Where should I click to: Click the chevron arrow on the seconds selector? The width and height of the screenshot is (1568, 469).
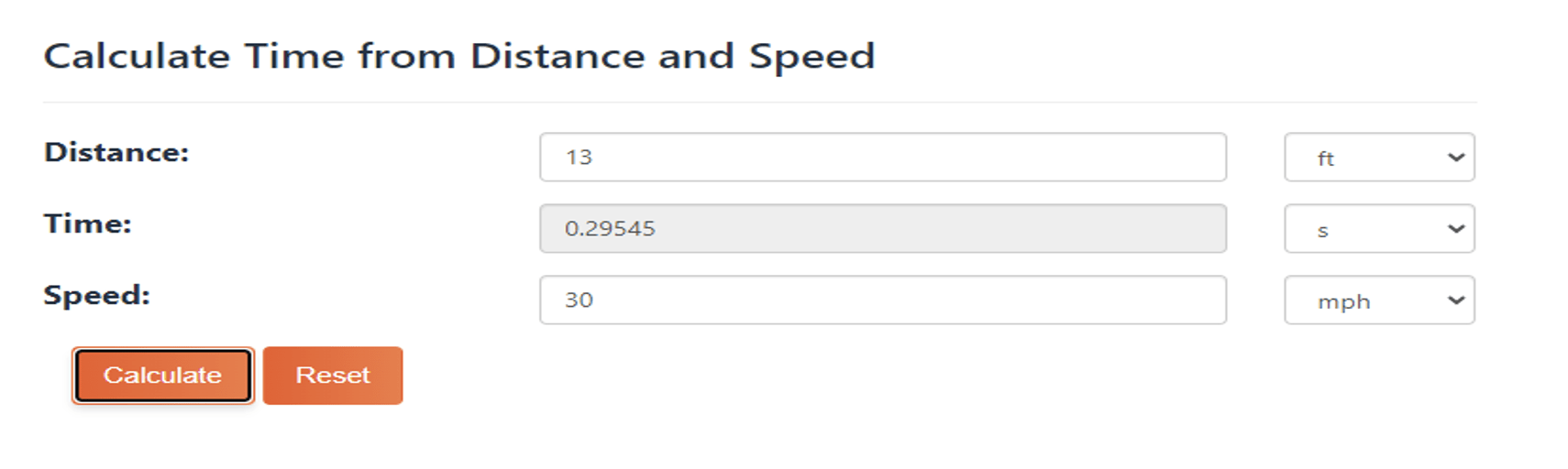pyautogui.click(x=1455, y=229)
